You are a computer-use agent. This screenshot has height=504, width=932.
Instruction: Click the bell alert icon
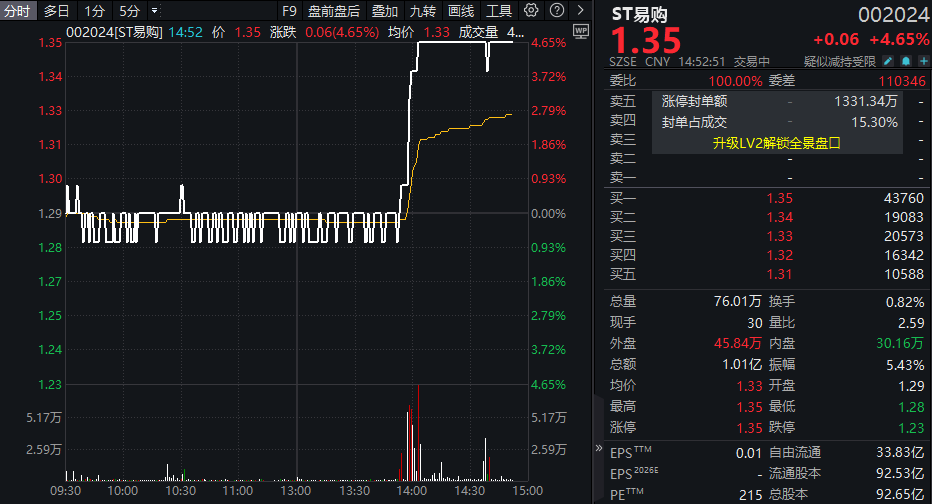point(904,61)
